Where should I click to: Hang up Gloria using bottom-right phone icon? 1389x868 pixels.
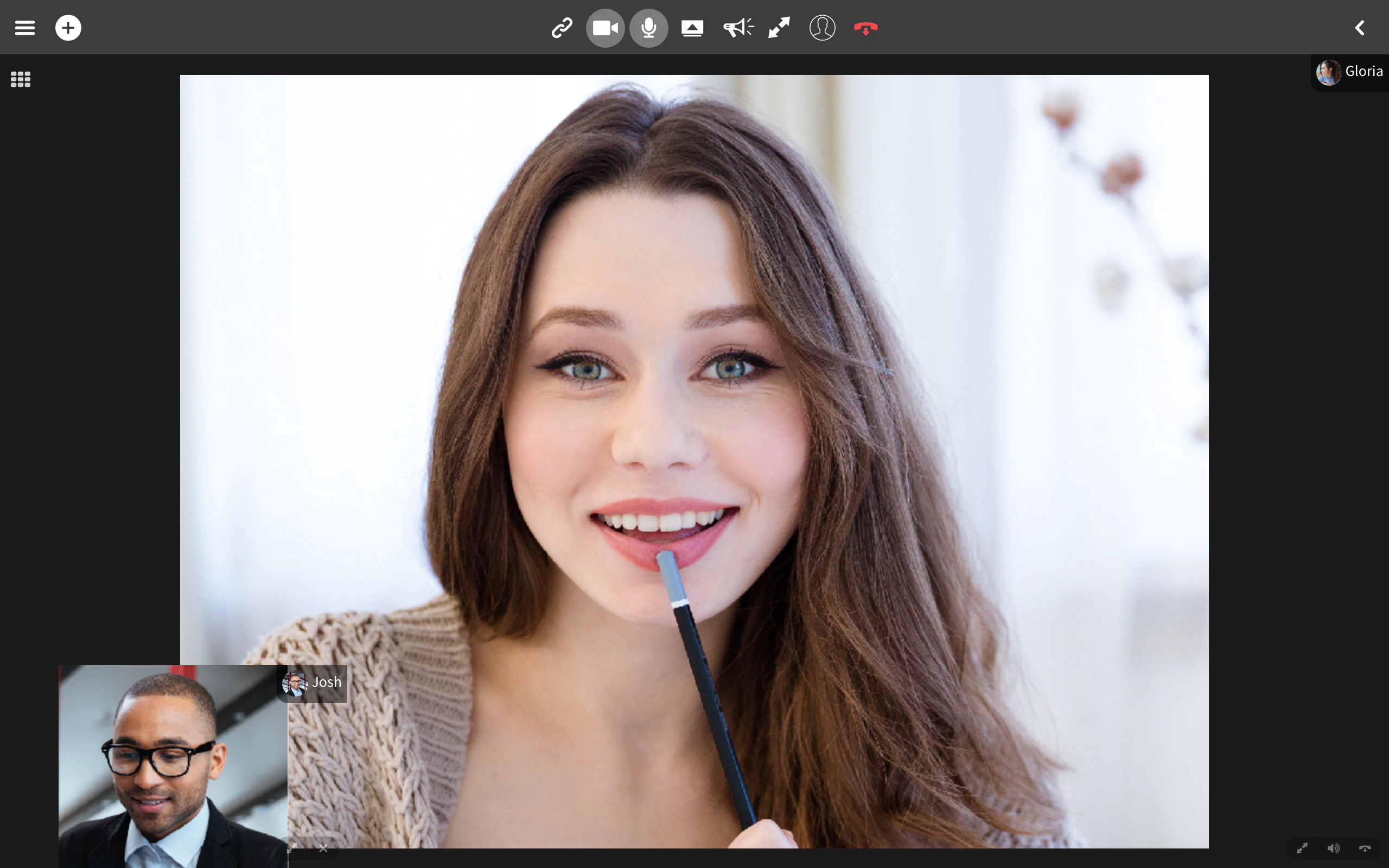[x=1365, y=848]
